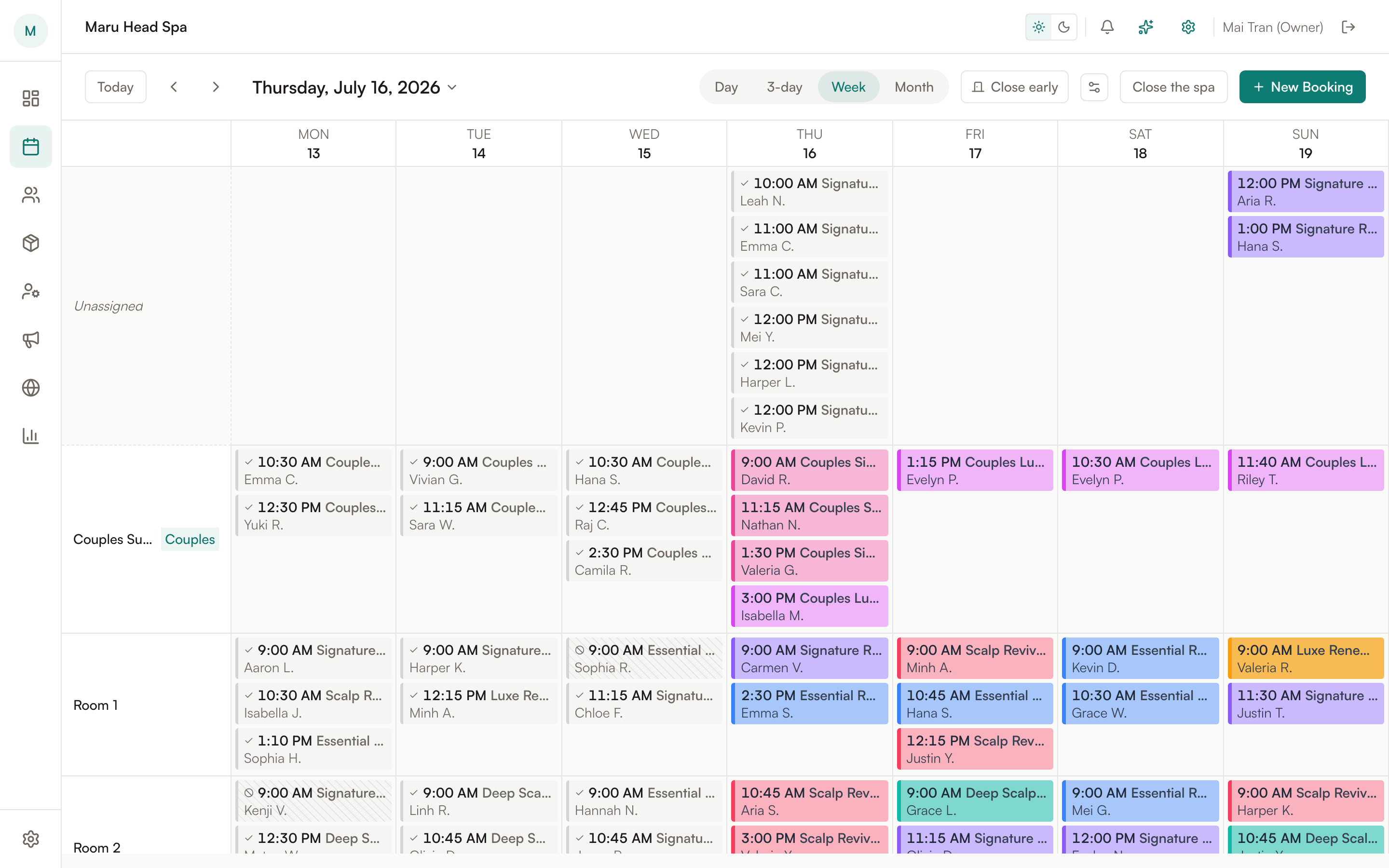This screenshot has height=868, width=1389.
Task: Open Emma C. 10:30 AM Monday Couples booking
Action: (313, 470)
